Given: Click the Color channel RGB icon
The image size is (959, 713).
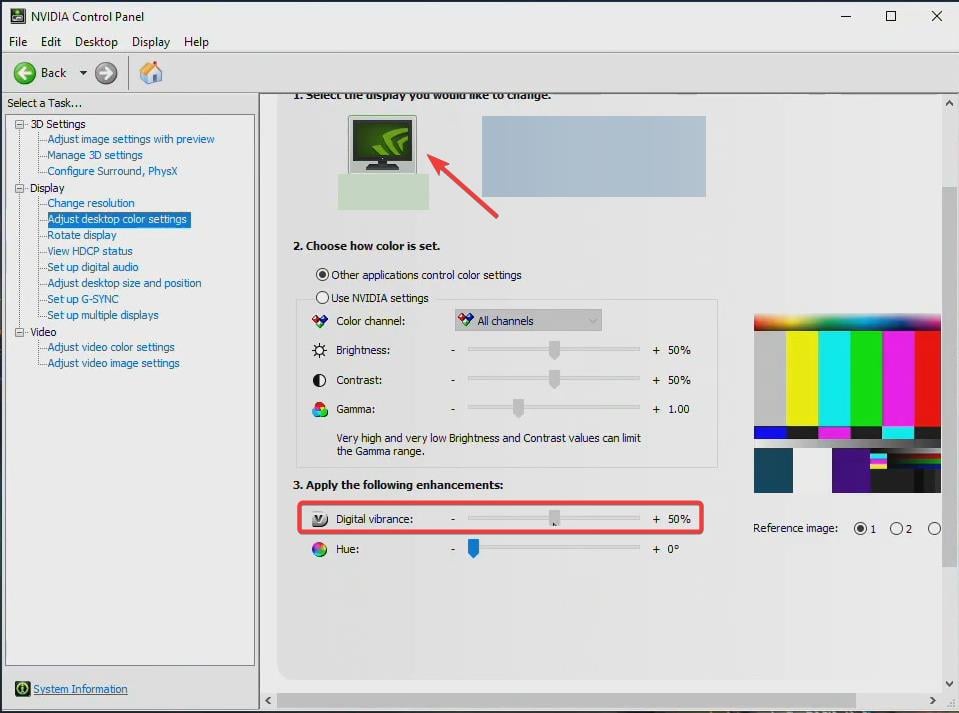Looking at the screenshot, I should pos(320,321).
